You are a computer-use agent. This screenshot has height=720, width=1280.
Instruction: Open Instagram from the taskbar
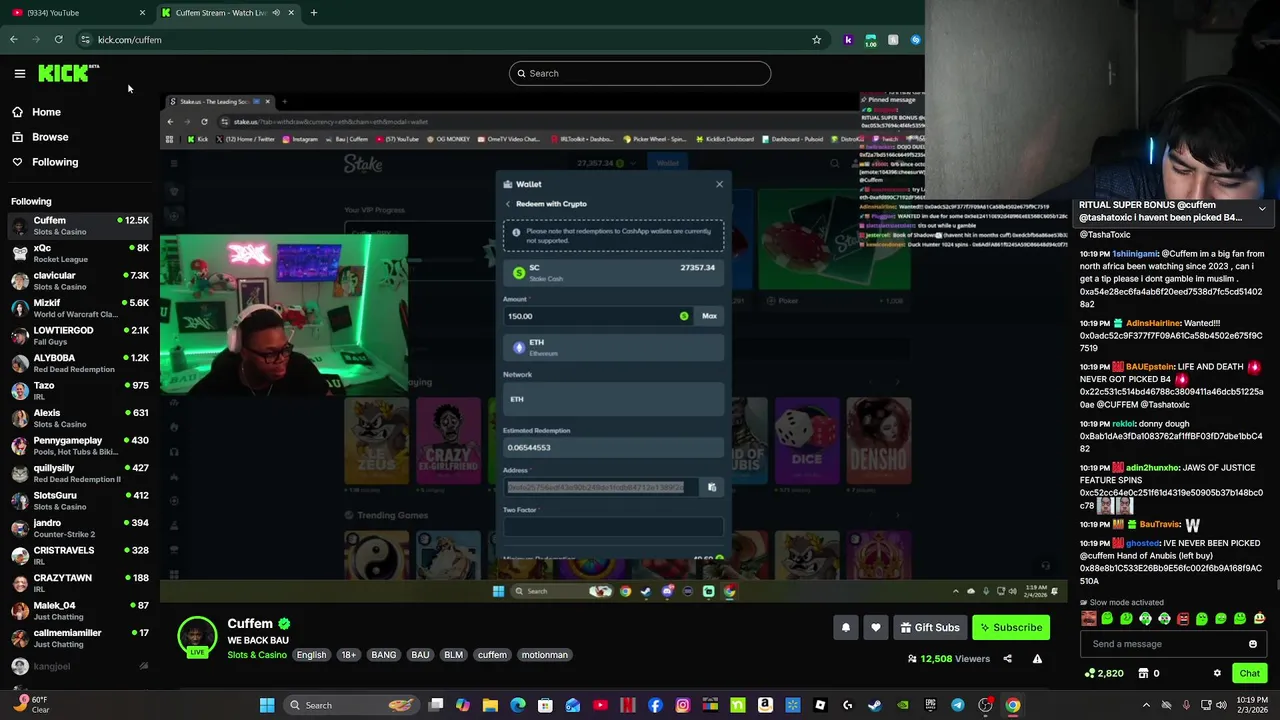click(683, 705)
